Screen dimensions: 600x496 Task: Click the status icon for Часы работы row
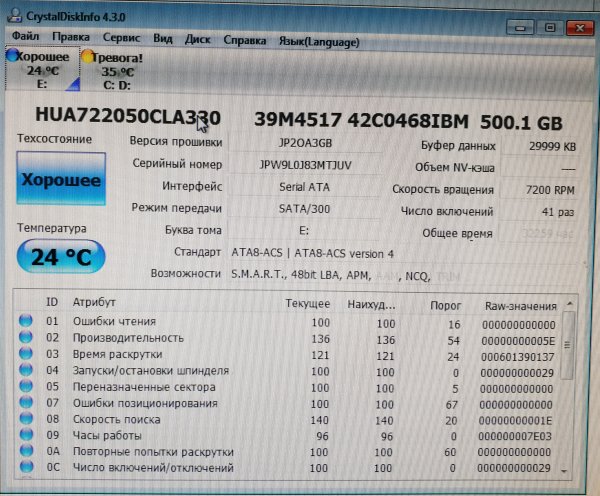(x=26, y=435)
